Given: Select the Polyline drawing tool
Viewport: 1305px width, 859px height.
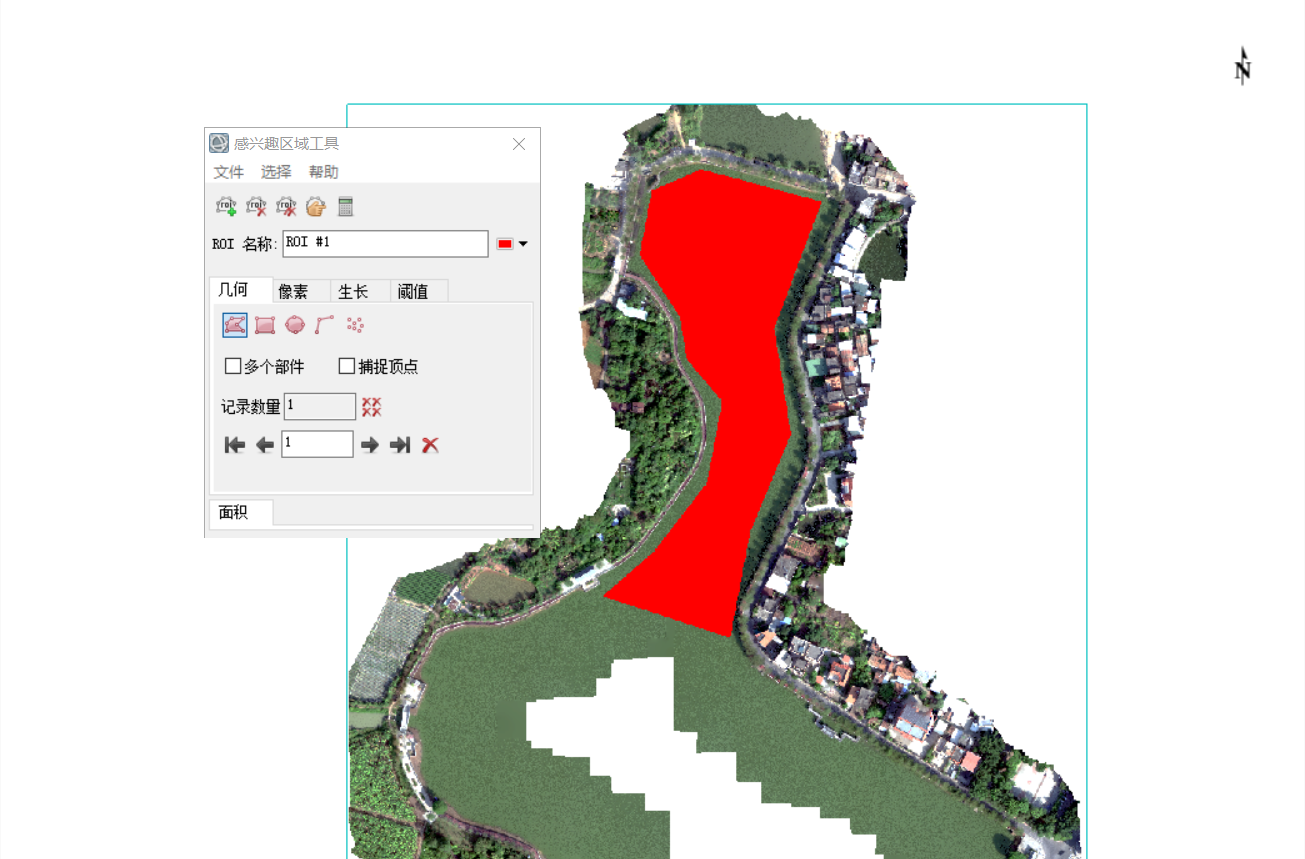Looking at the screenshot, I should click(x=325, y=325).
